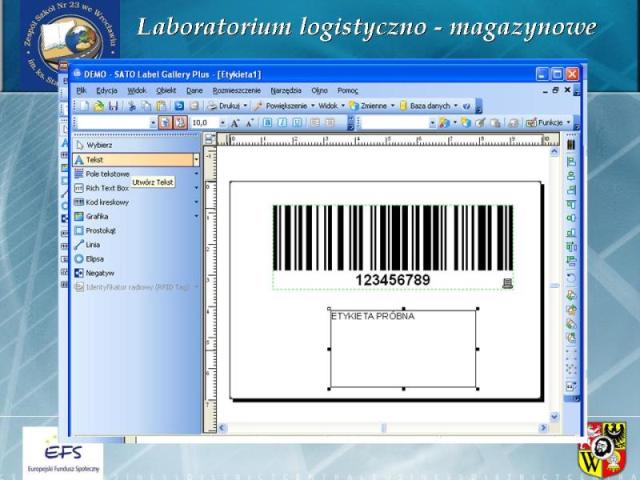The width and height of the screenshot is (640, 480).
Task: Click the New label icon in toolbar
Action: click(x=84, y=106)
